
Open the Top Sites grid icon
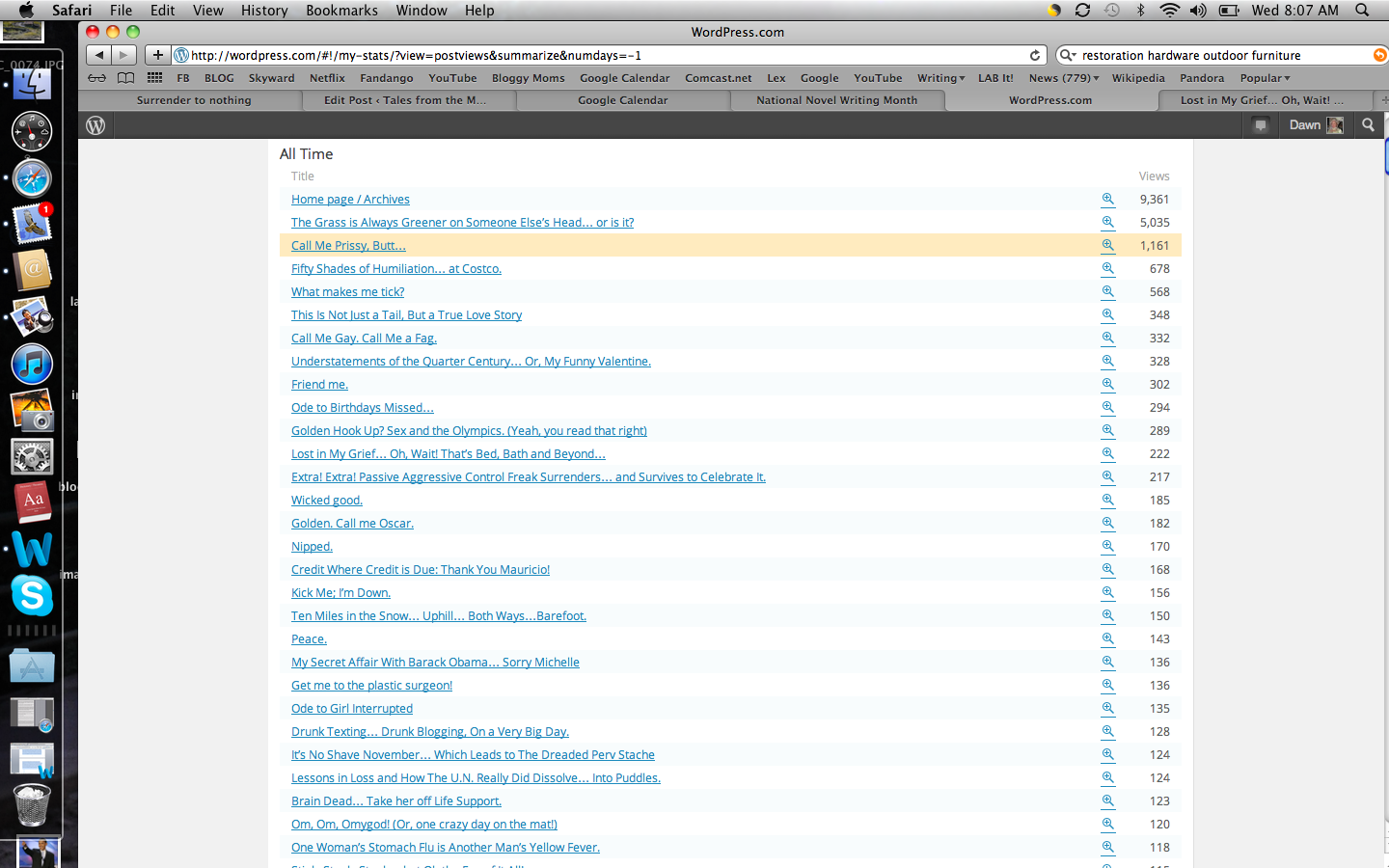[154, 78]
